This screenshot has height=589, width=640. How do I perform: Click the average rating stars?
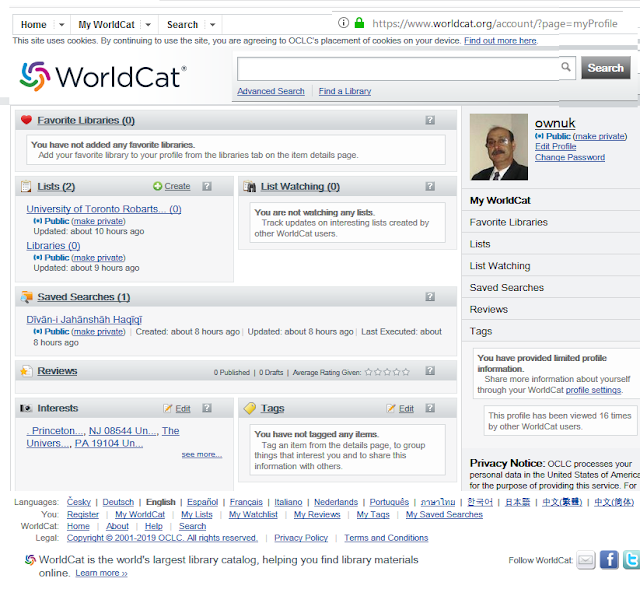(387, 372)
